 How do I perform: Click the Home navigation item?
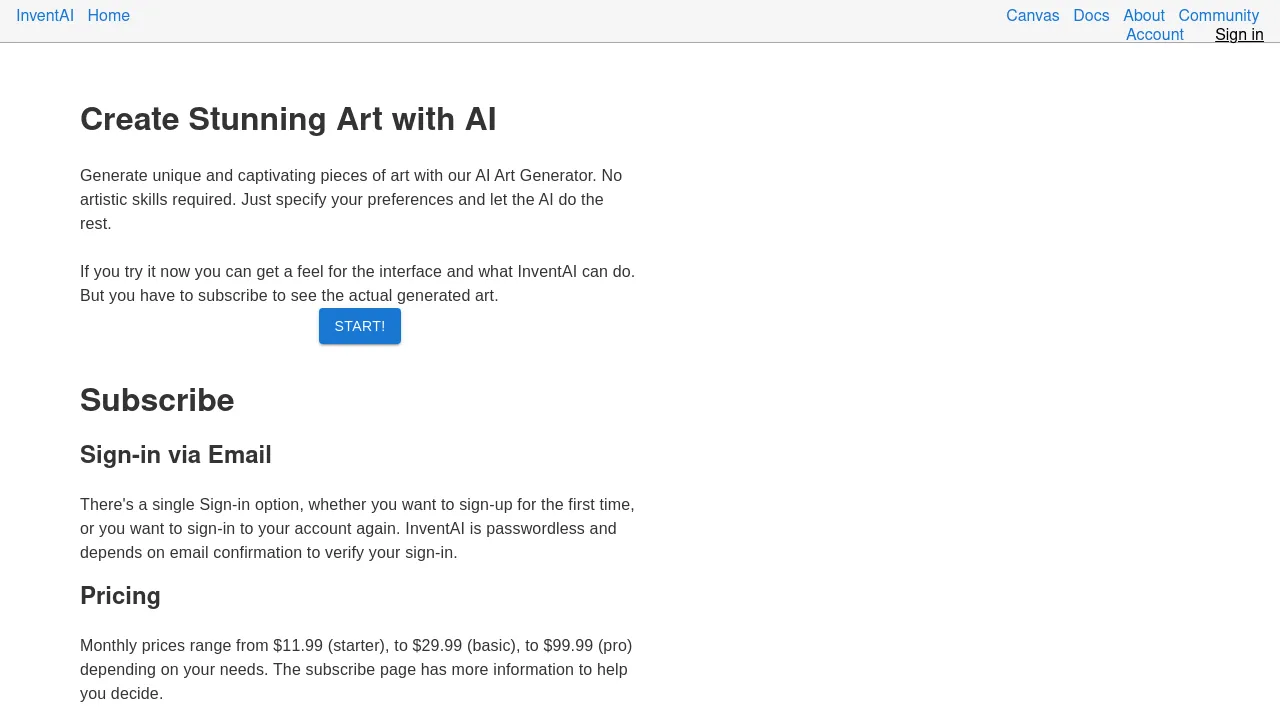(x=109, y=16)
